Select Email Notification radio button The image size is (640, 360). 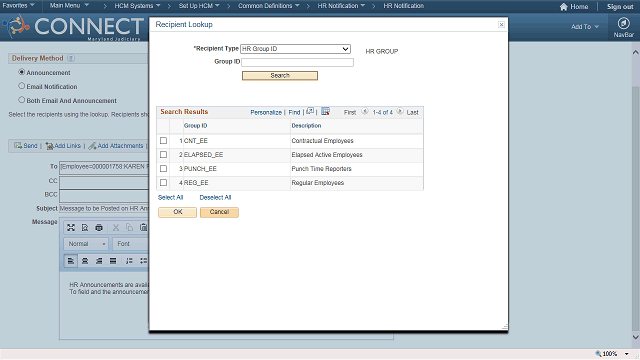pyautogui.click(x=22, y=86)
